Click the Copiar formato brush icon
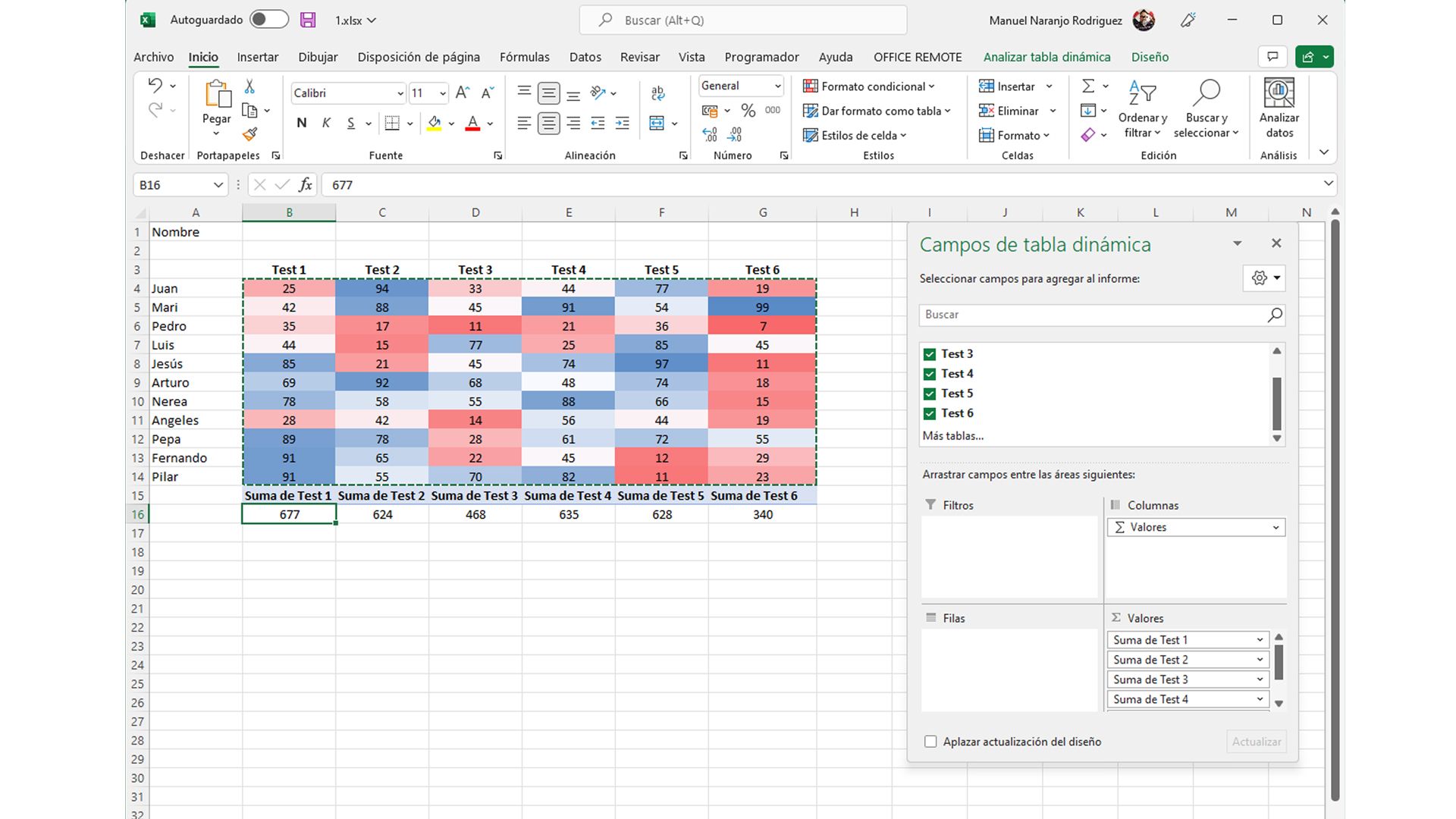1456x819 pixels. (x=250, y=134)
